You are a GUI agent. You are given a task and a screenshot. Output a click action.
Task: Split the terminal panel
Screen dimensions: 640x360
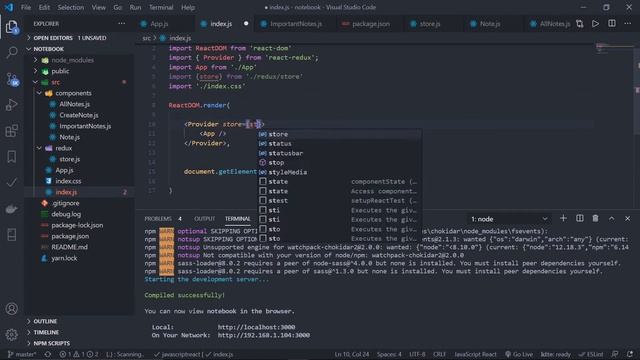click(x=580, y=218)
